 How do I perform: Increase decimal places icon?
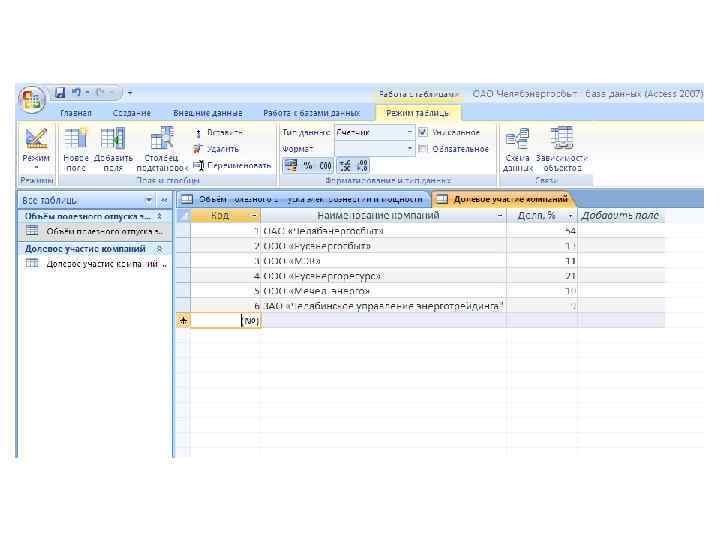pyautogui.click(x=345, y=165)
